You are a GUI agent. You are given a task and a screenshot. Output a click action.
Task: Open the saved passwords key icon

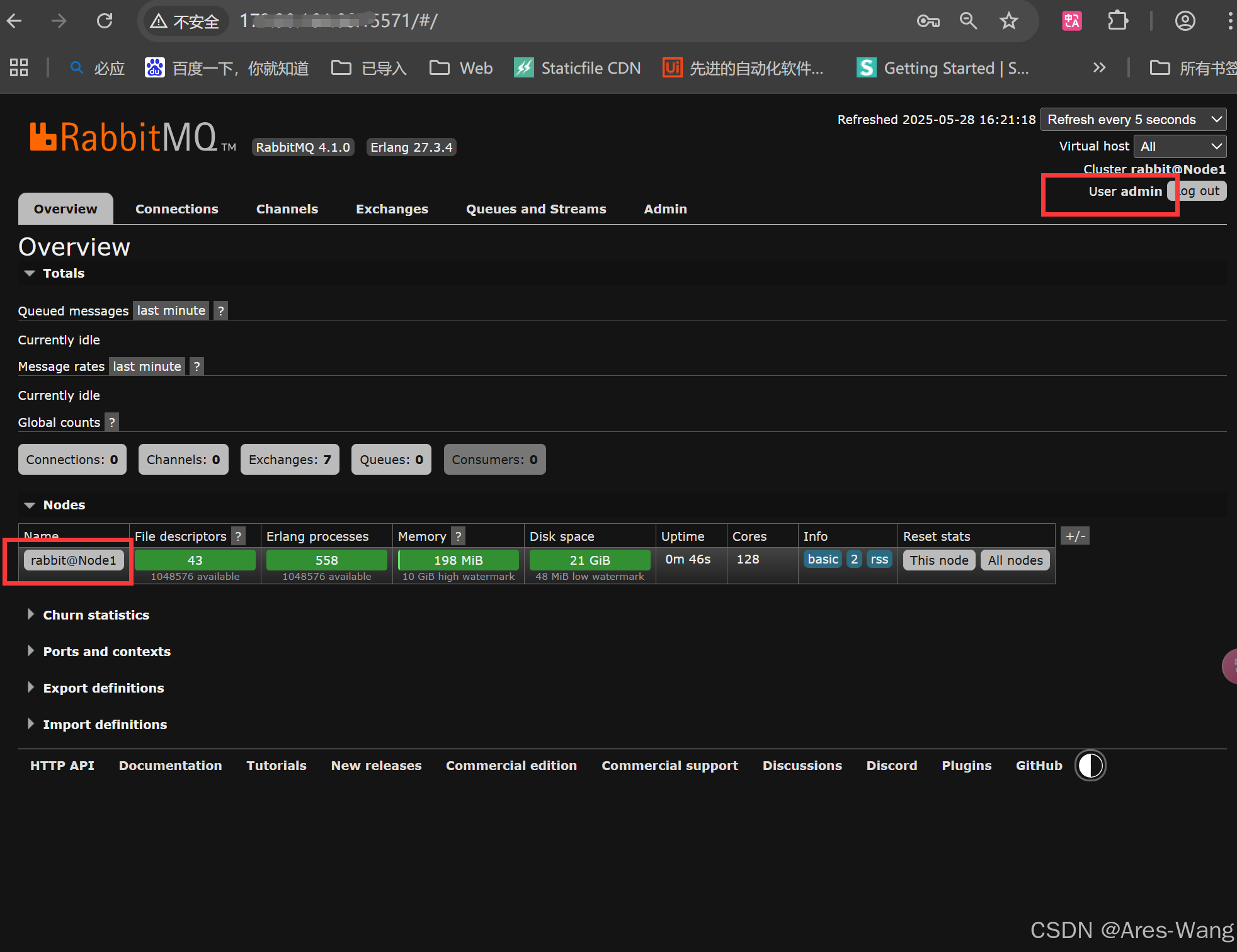tap(928, 21)
